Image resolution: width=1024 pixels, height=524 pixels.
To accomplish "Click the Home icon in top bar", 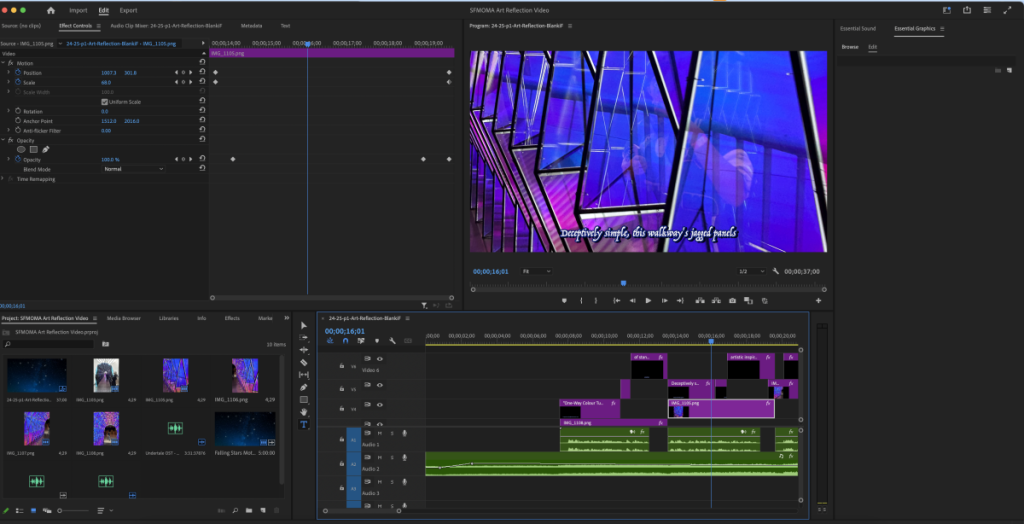I will (x=51, y=10).
